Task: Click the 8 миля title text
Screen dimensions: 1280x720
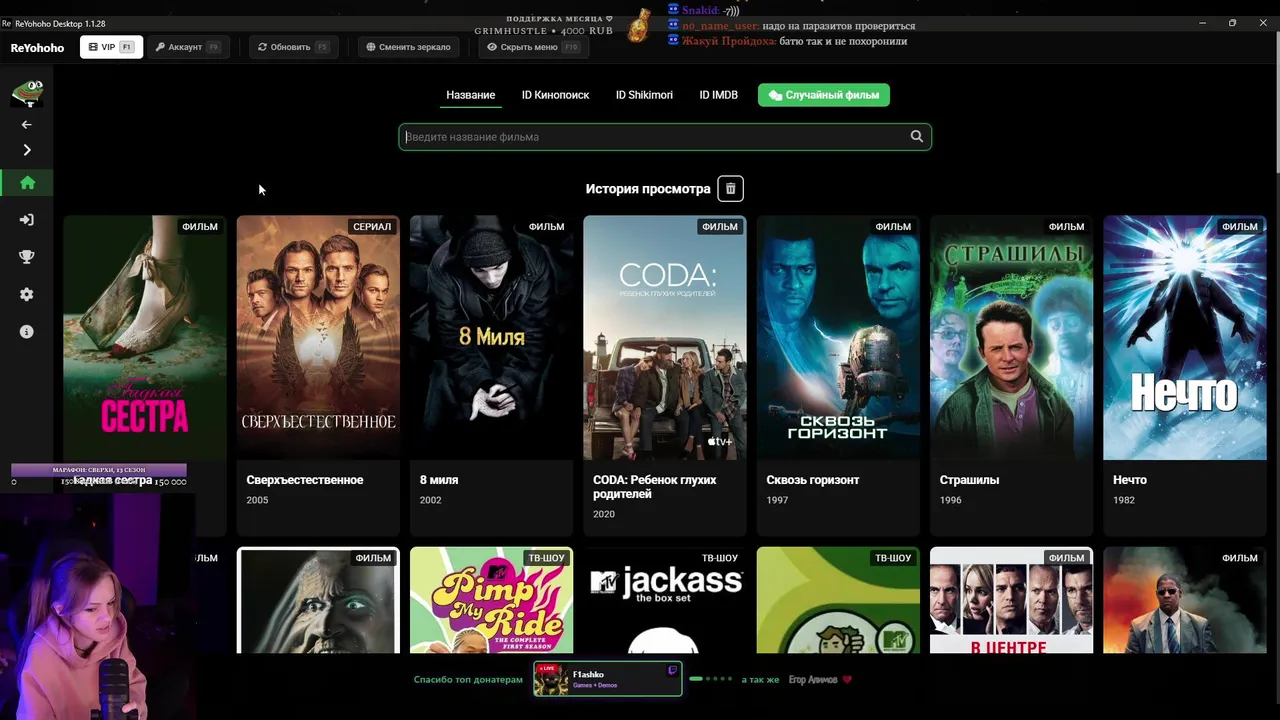Action: point(439,480)
